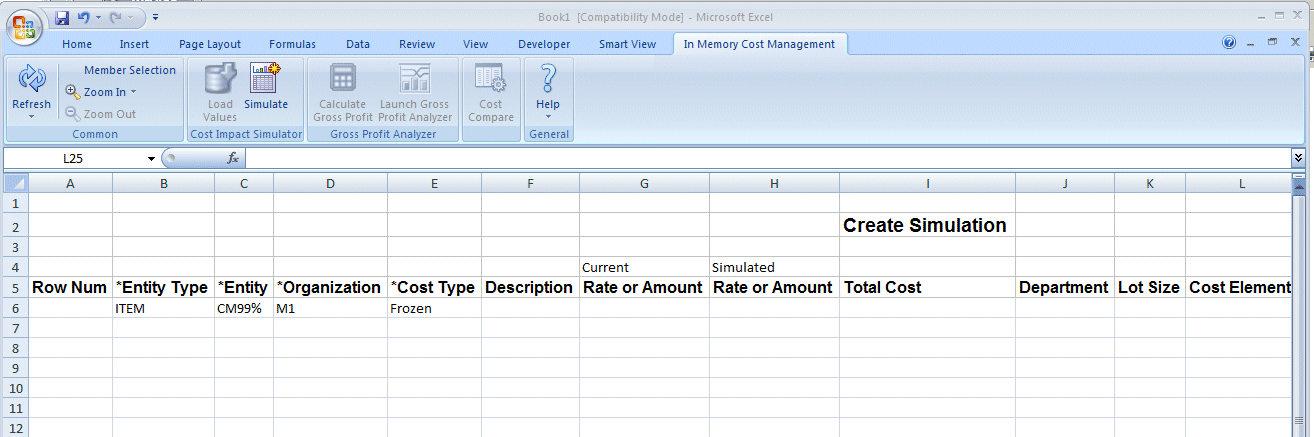The width and height of the screenshot is (1314, 437).
Task: Click the Office button orb
Action: (x=24, y=25)
